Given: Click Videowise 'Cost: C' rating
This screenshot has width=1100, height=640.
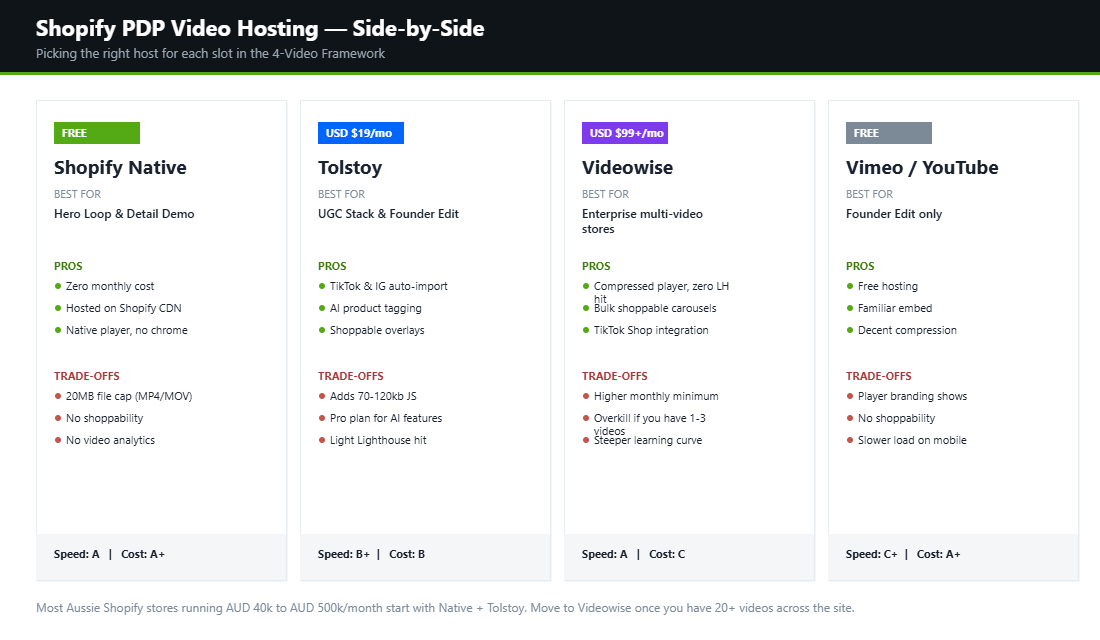Looking at the screenshot, I should [666, 554].
